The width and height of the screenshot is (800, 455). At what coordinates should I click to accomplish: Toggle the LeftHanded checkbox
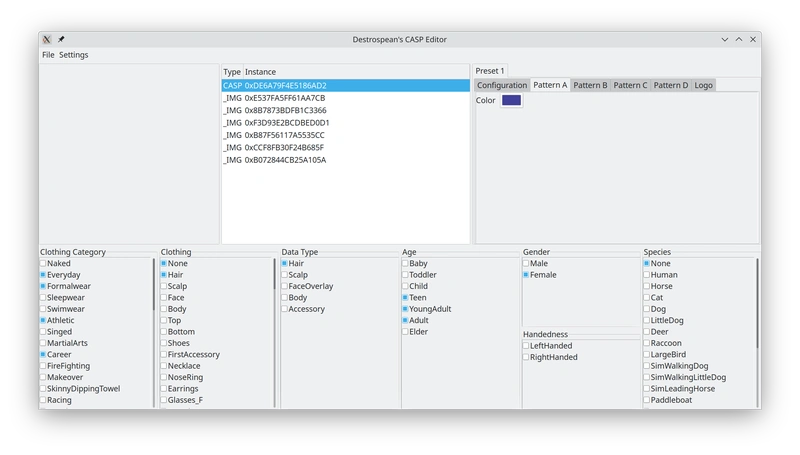pyautogui.click(x=526, y=346)
